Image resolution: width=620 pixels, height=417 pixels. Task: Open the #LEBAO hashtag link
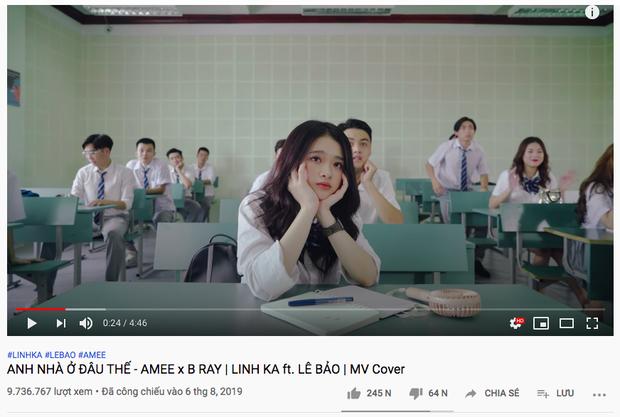[60, 355]
